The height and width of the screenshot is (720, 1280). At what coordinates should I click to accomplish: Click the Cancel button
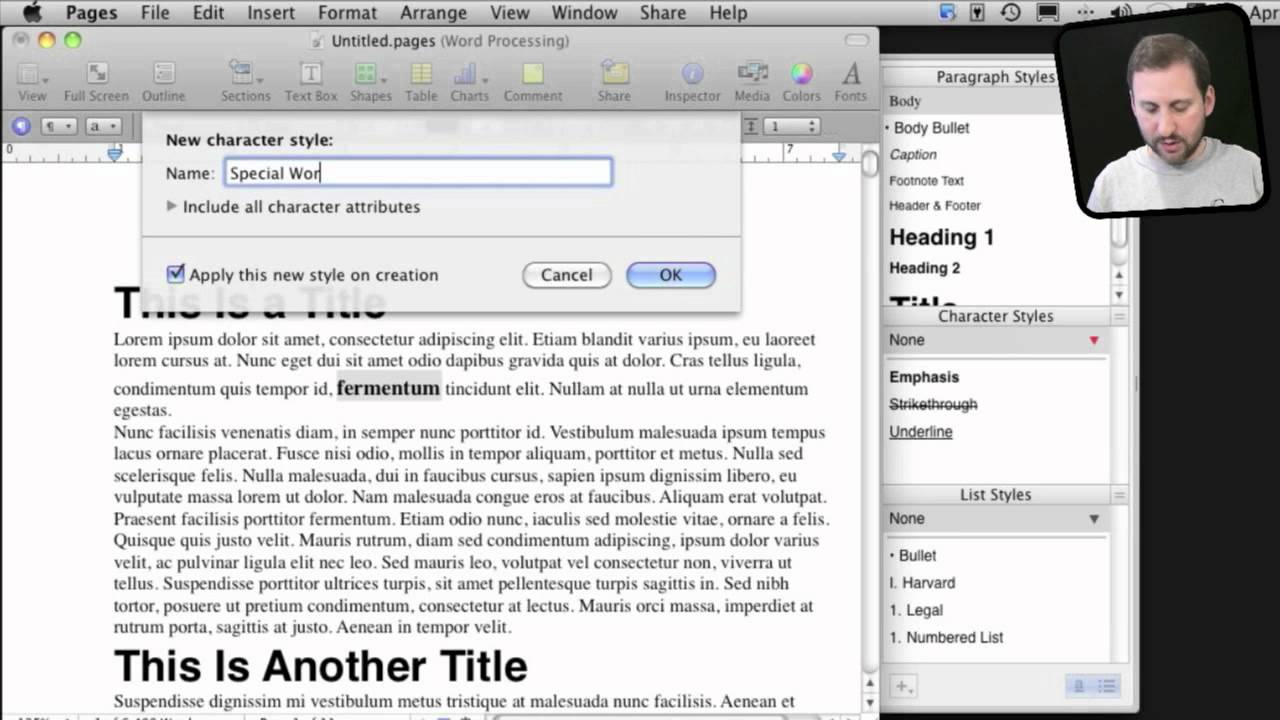point(566,275)
